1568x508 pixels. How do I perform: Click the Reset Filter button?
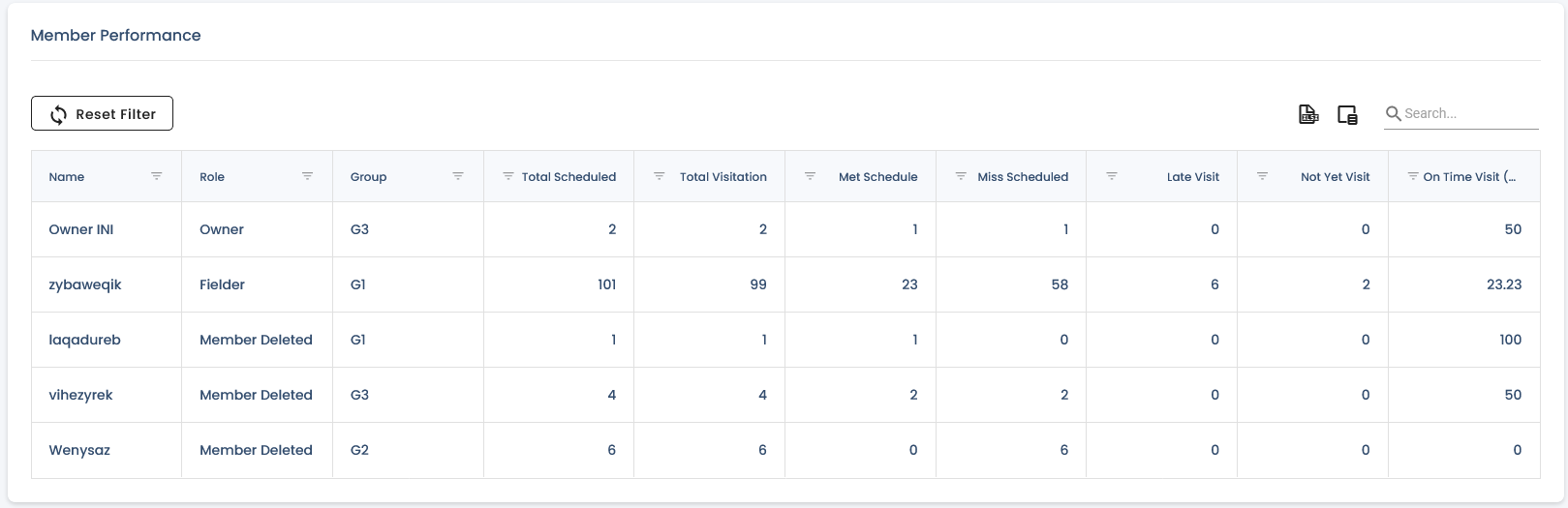[102, 113]
